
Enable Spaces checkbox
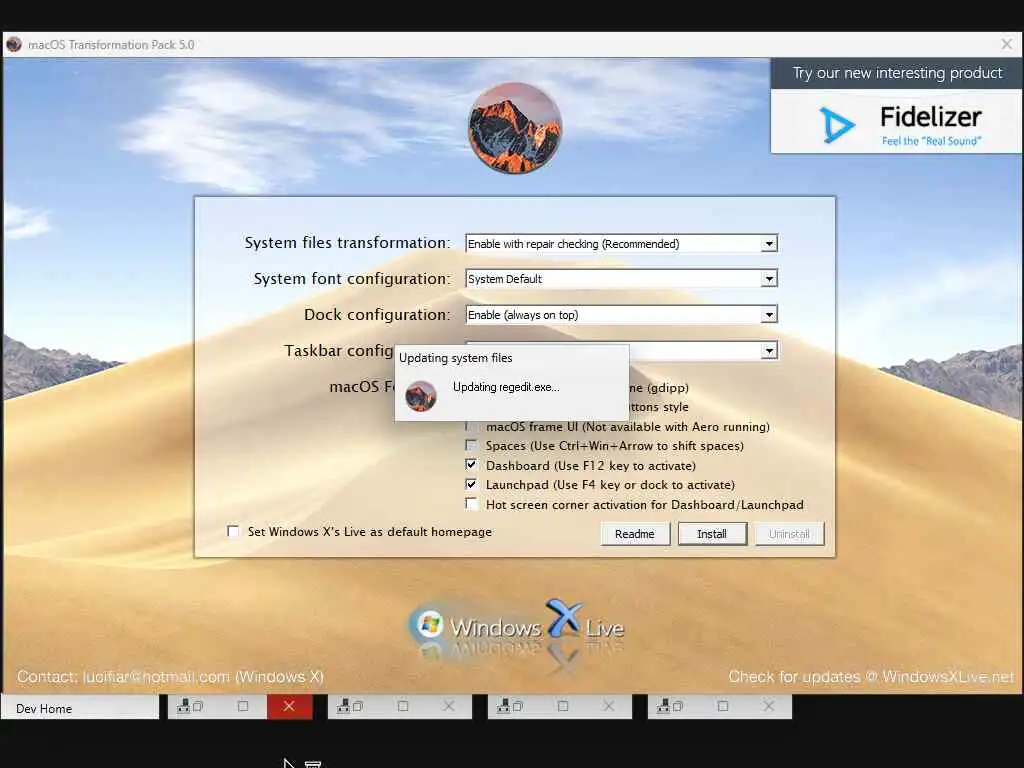(x=471, y=445)
